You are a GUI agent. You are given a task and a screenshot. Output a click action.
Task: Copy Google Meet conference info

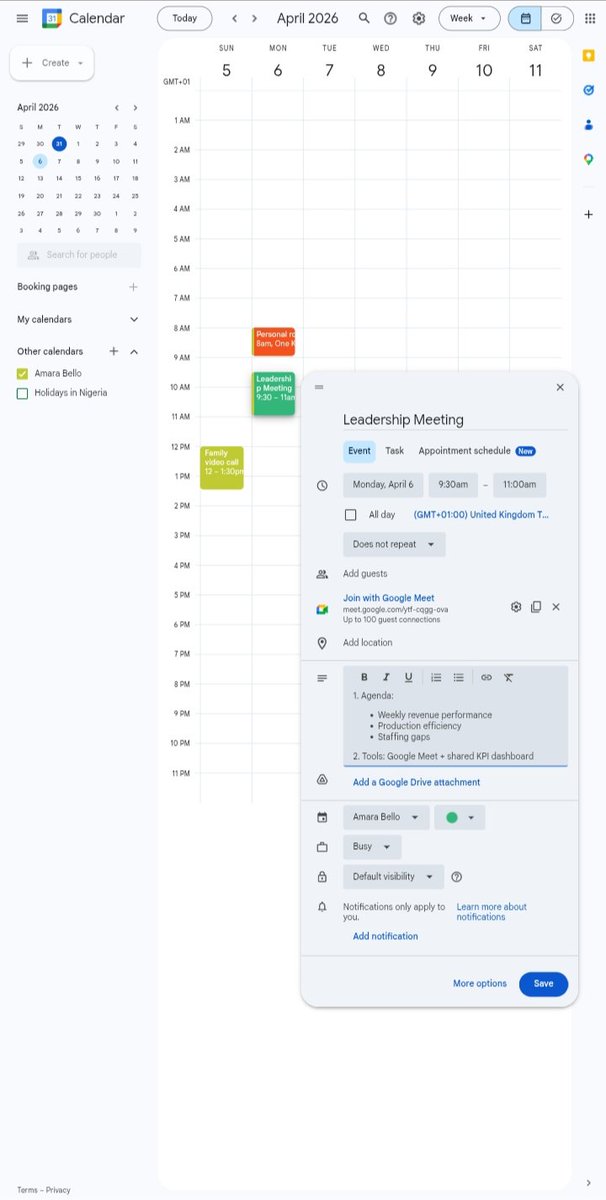pyautogui.click(x=536, y=607)
